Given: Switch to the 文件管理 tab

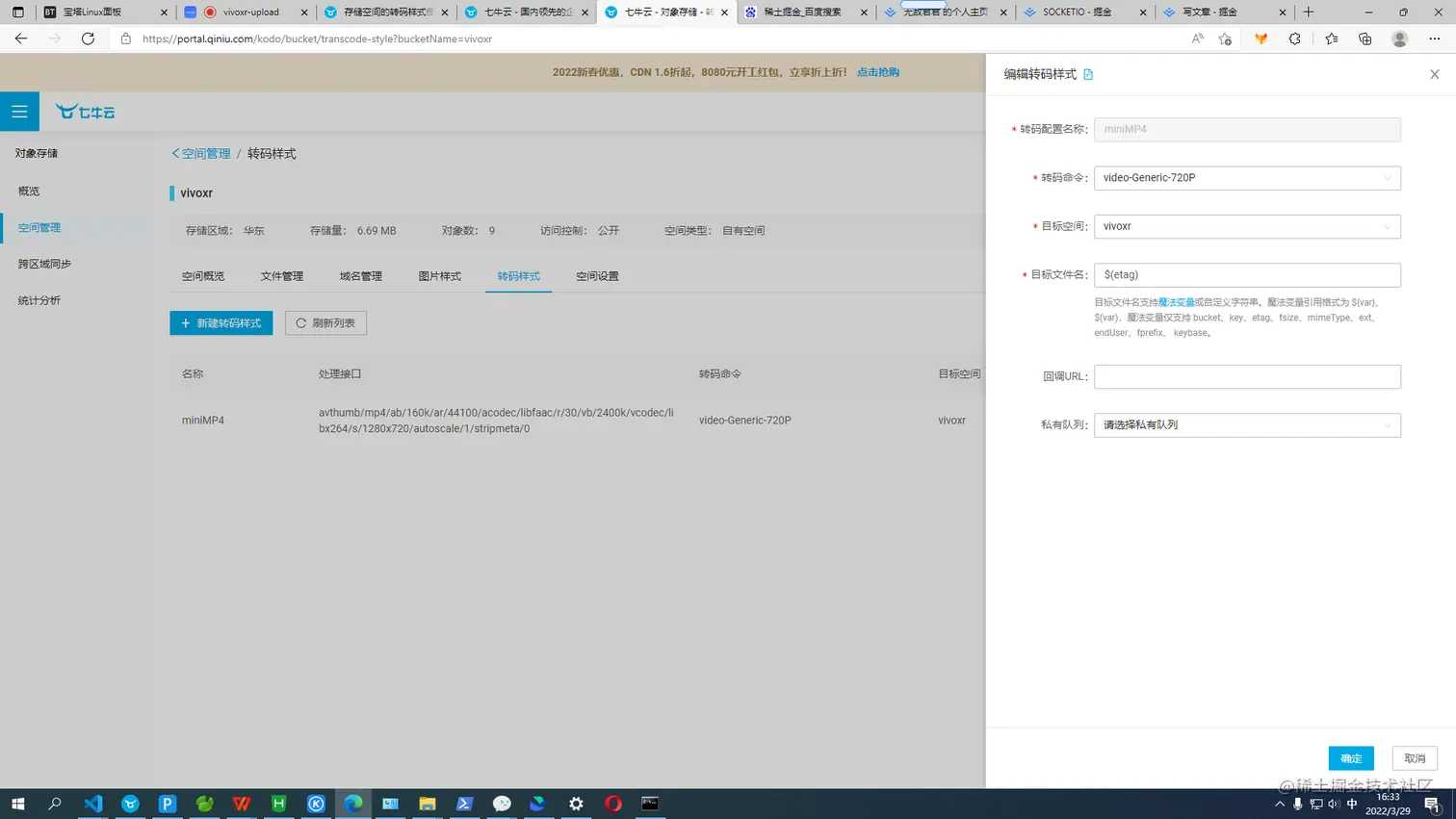Looking at the screenshot, I should tap(282, 276).
